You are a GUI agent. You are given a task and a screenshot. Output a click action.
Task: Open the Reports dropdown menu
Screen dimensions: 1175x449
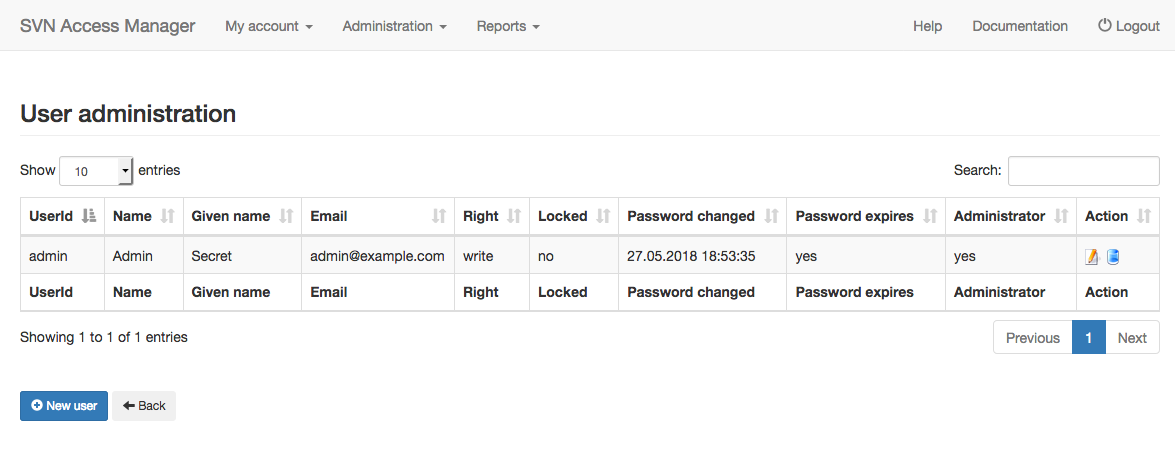coord(508,25)
